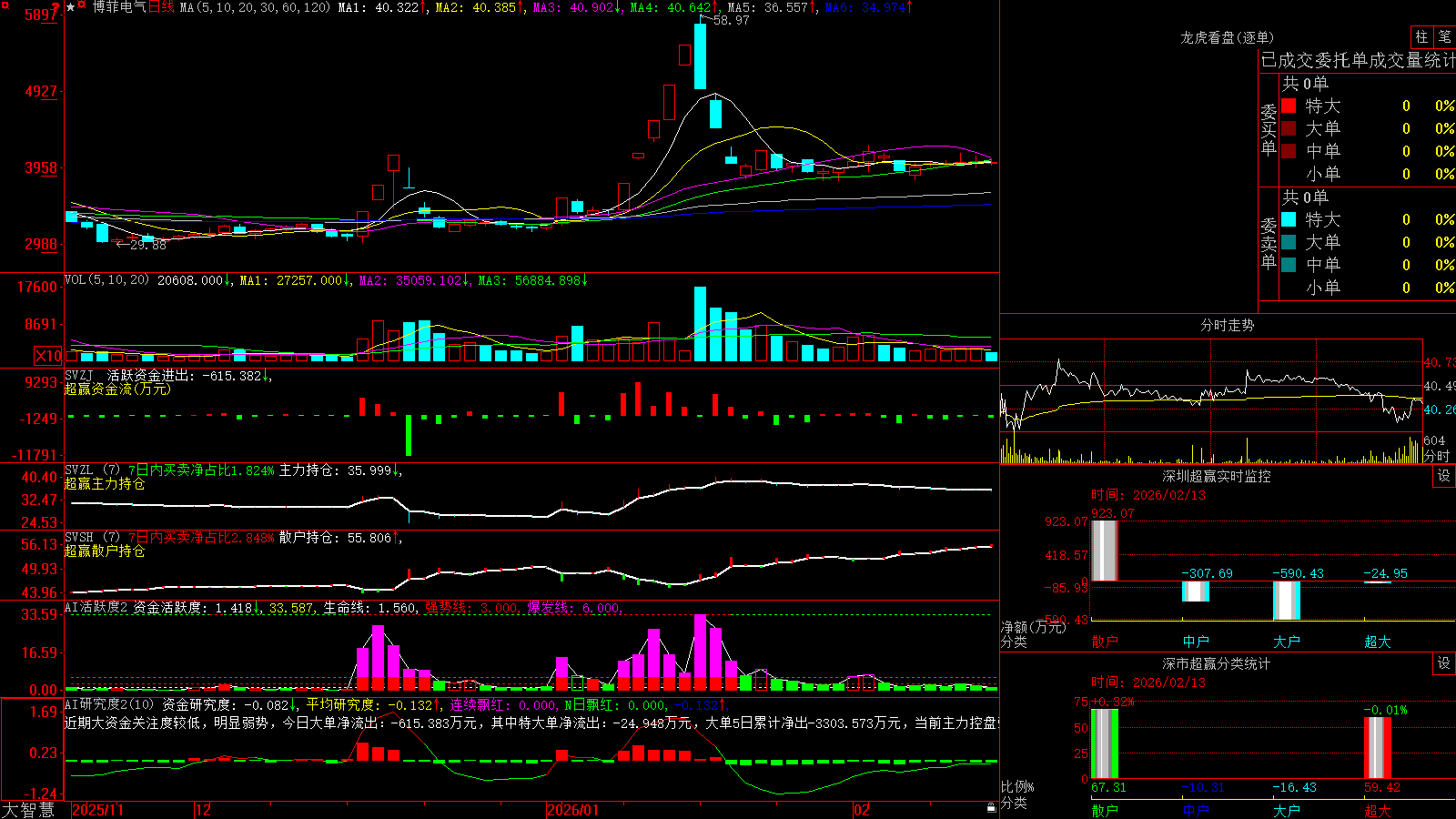
Task: Click the teal 大单 sell-order swatch
Action: (x=1289, y=242)
